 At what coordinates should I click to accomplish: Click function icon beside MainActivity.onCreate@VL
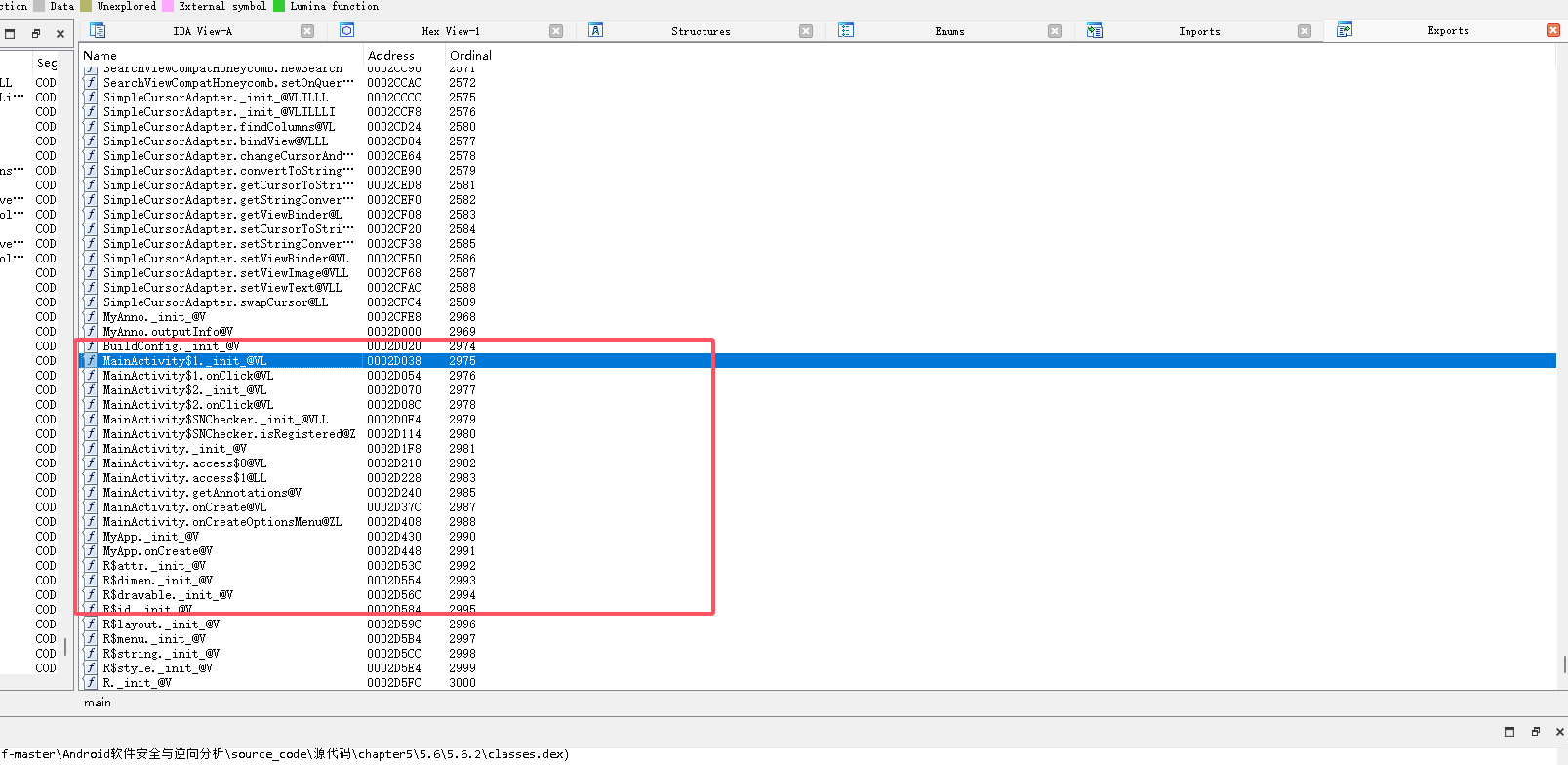(x=91, y=507)
